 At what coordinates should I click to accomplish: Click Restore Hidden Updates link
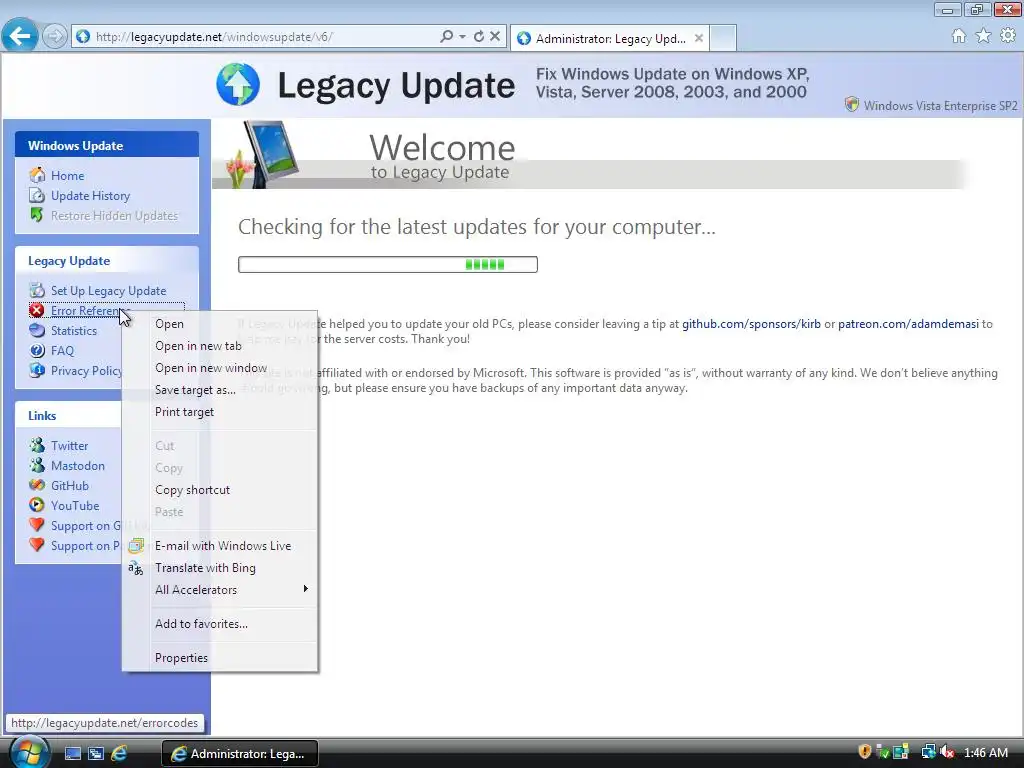tap(114, 216)
